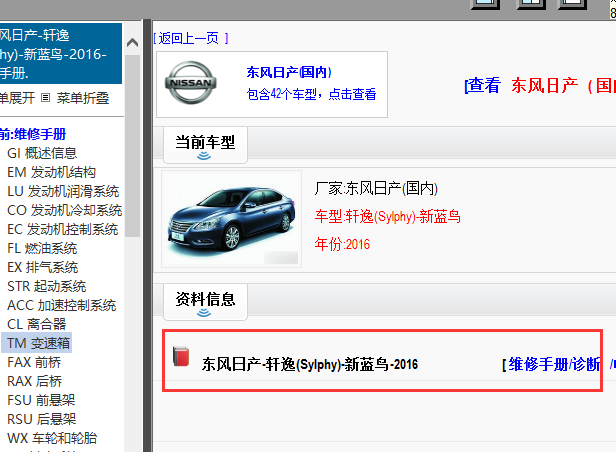Click the blue Sylphy car thumbnail
Image resolution: width=616 pixels, height=452 pixels.
point(232,219)
